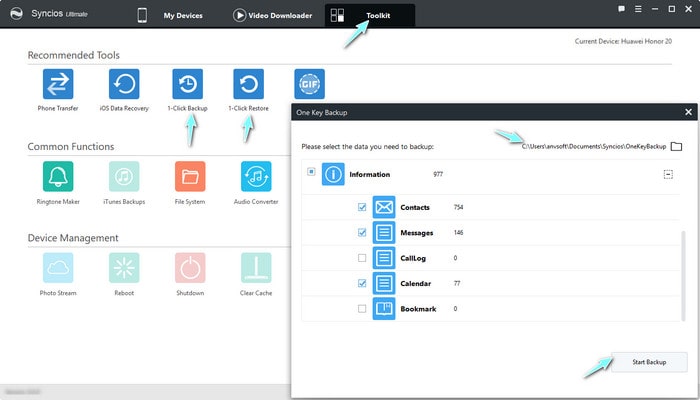Click the Reboot device icon
The width and height of the screenshot is (700, 400).
(124, 268)
